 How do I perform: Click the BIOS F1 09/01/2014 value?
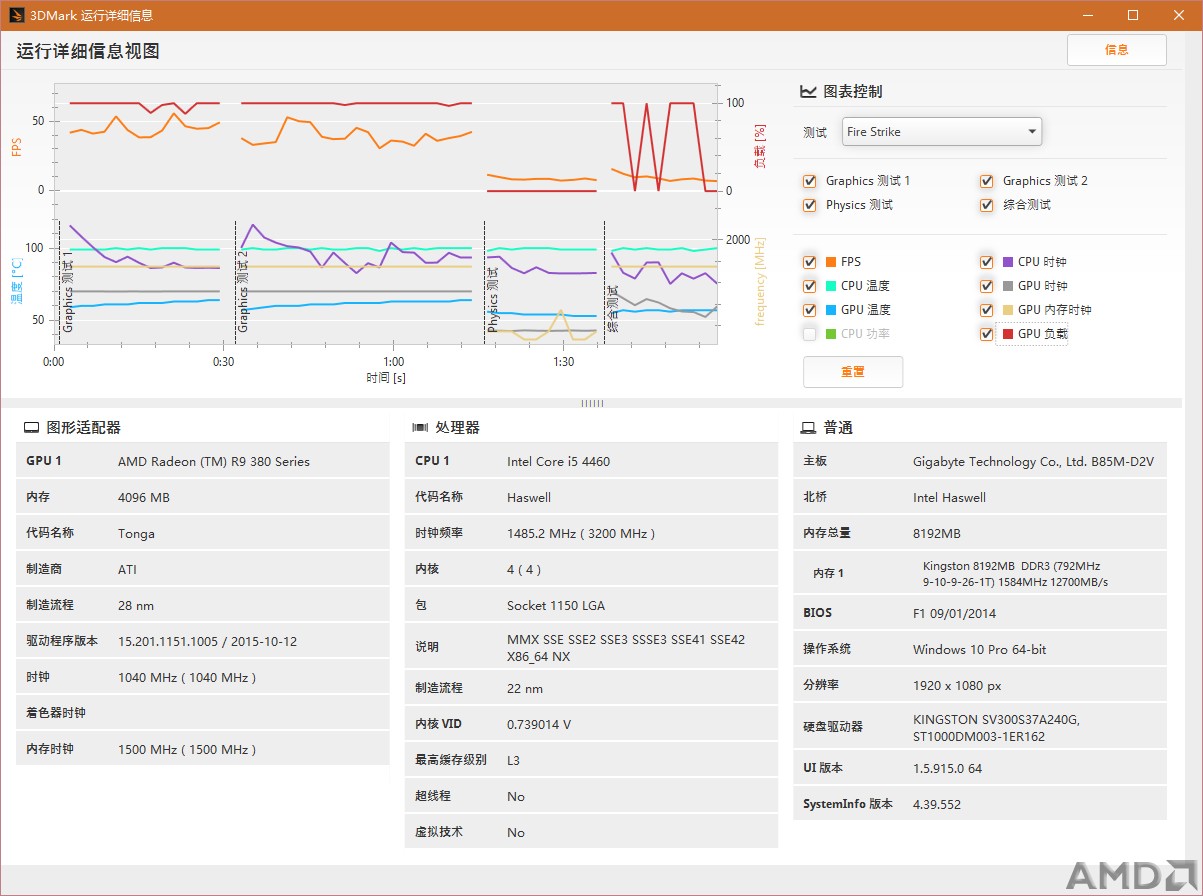(954, 613)
